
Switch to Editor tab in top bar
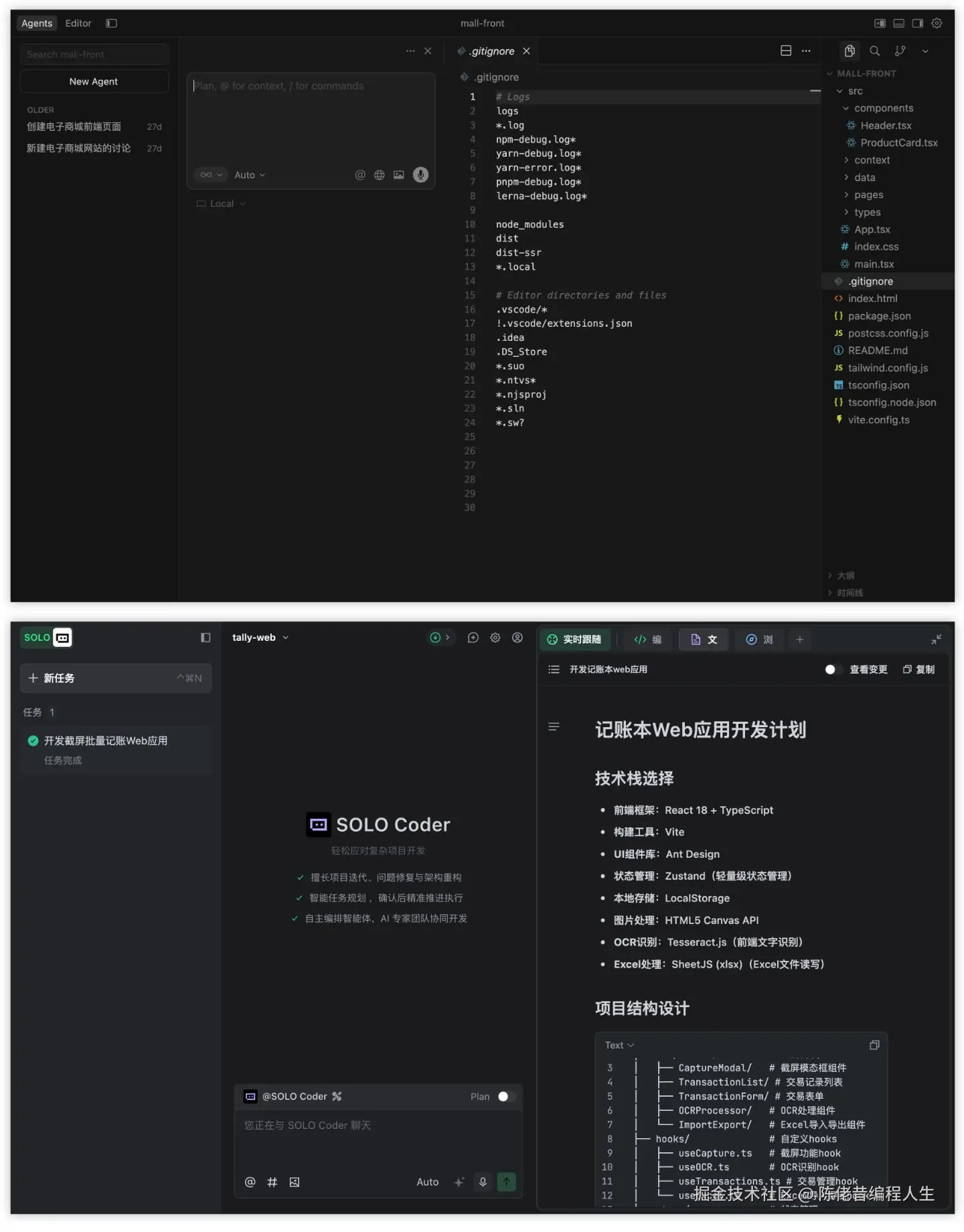[78, 23]
